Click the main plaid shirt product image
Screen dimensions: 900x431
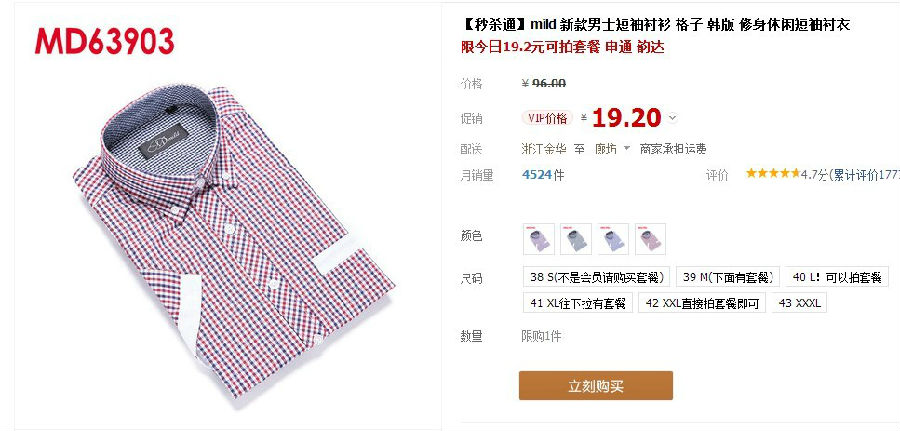(234, 241)
